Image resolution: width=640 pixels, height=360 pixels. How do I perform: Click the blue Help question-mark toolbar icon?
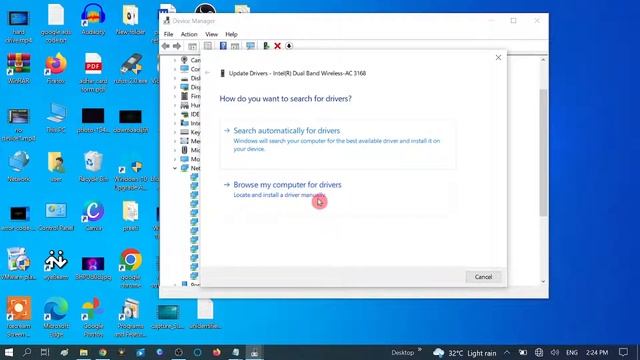(223, 46)
